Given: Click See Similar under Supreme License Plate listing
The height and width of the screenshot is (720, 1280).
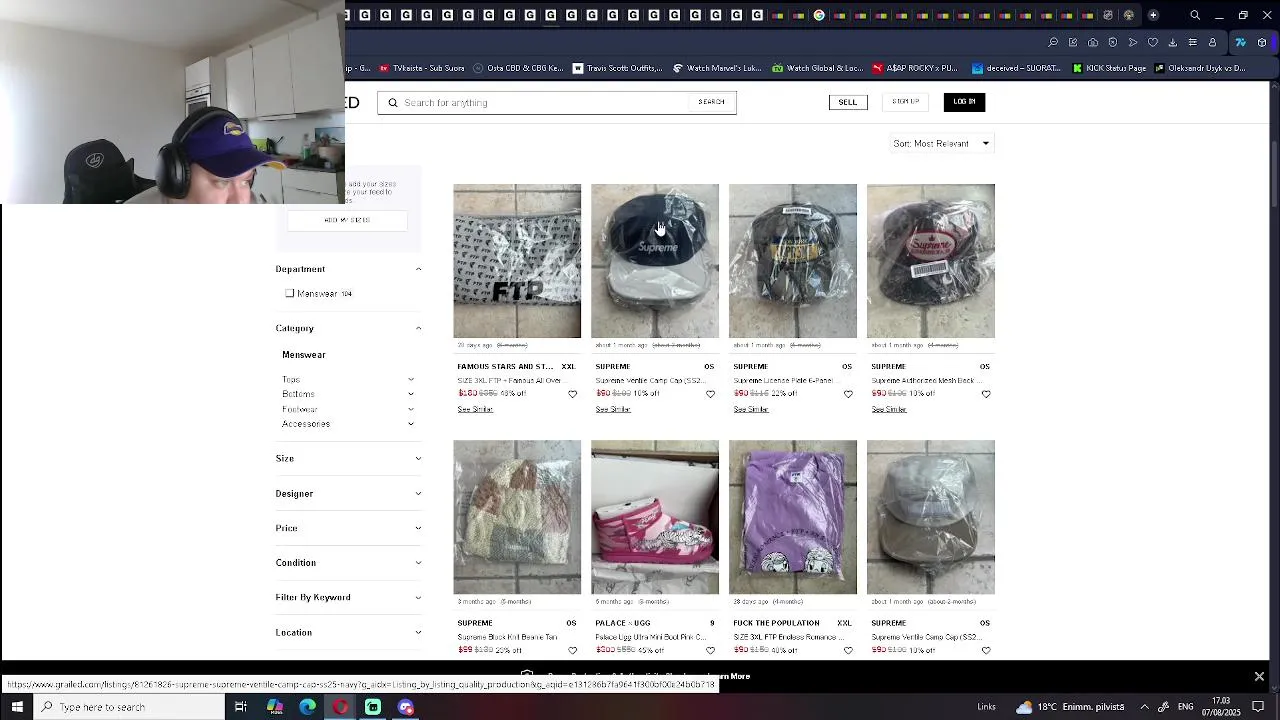Looking at the screenshot, I should click(x=751, y=409).
